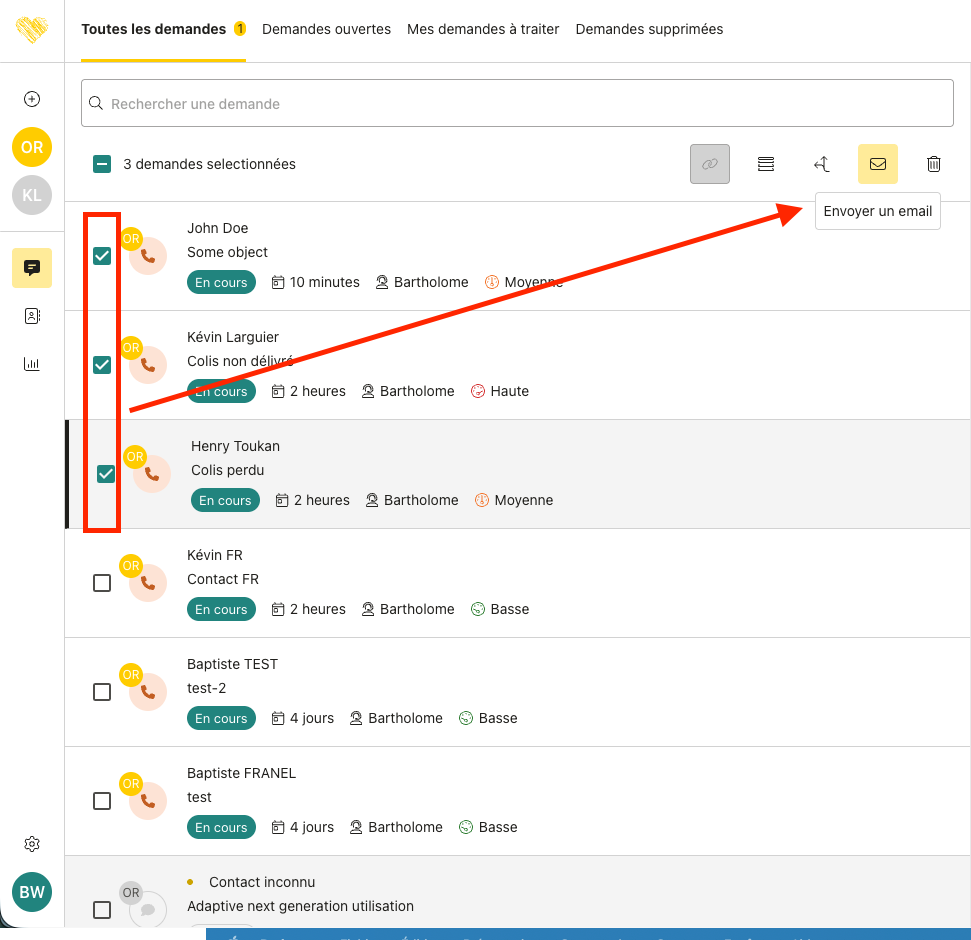This screenshot has width=971, height=940.
Task: Click the trash delete icon in toolbar
Action: [x=933, y=164]
